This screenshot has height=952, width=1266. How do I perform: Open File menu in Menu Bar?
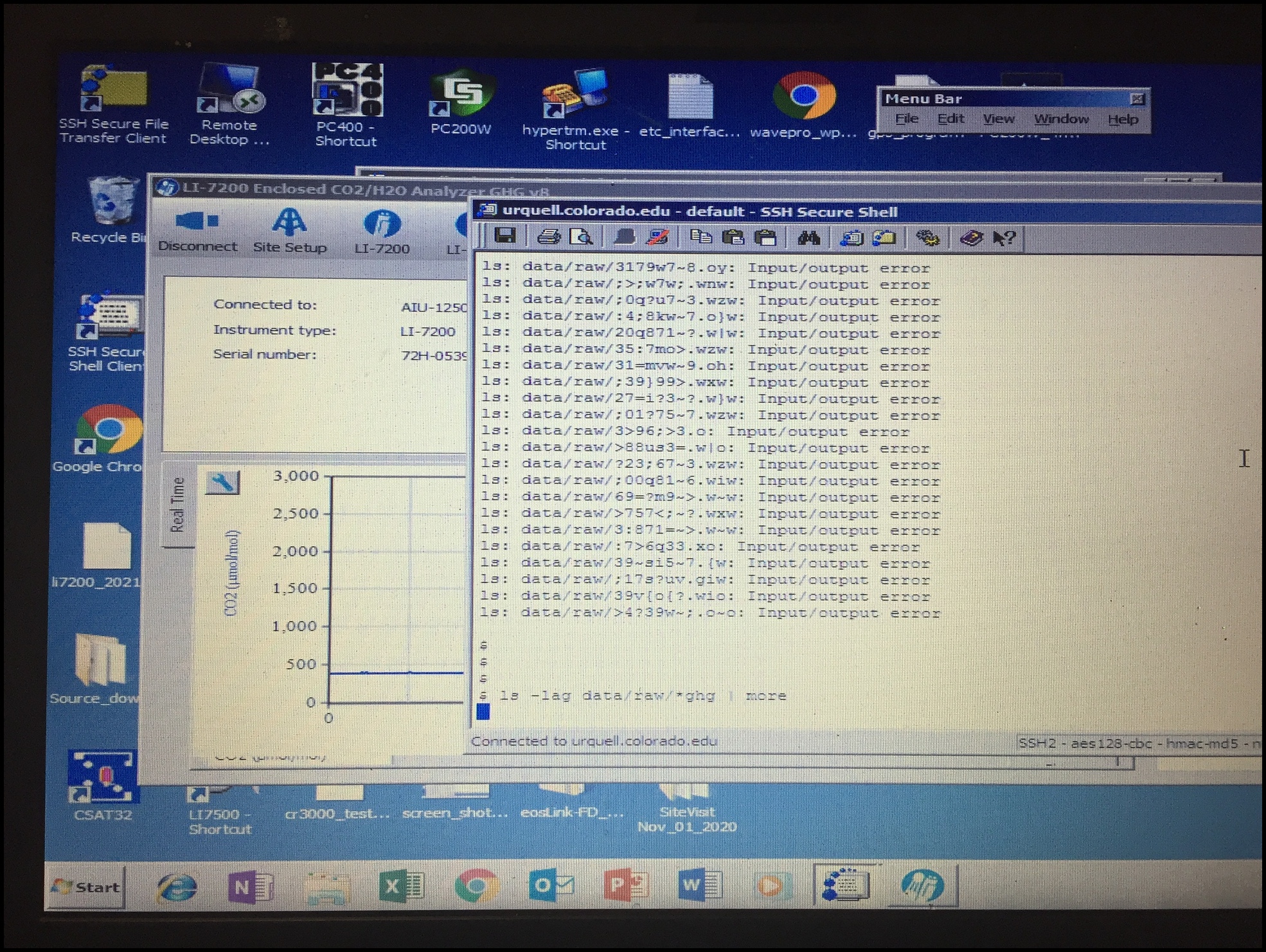coord(907,119)
